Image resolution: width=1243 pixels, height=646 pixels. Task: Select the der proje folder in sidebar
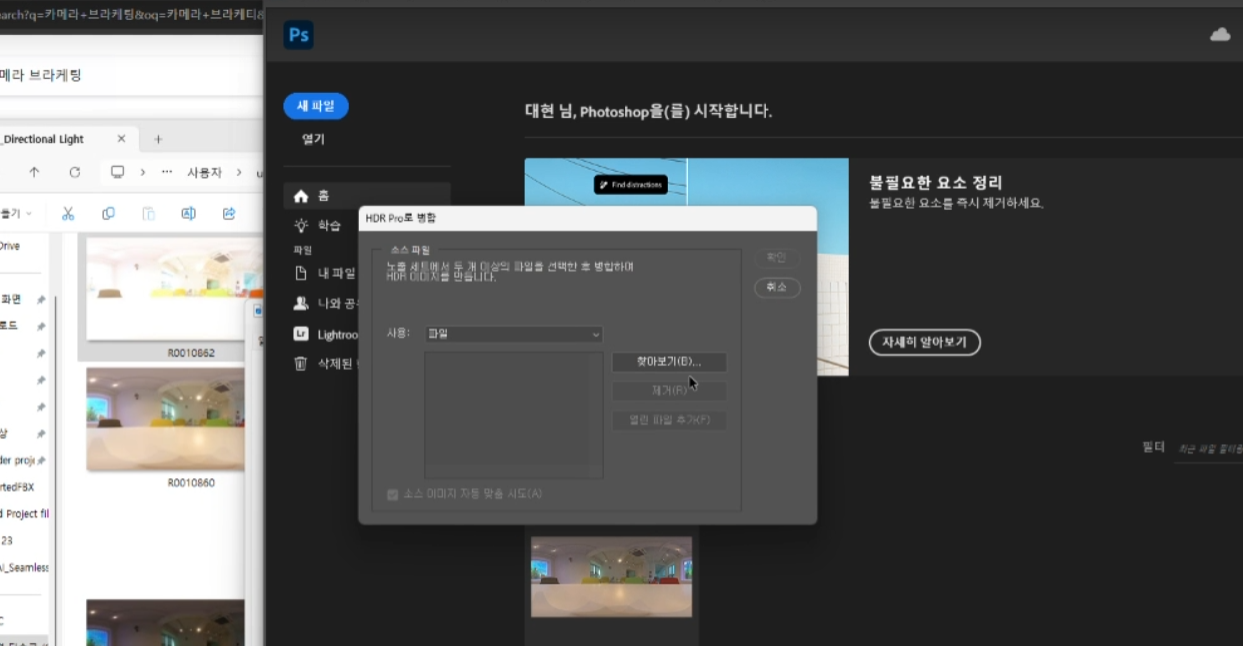[17, 460]
